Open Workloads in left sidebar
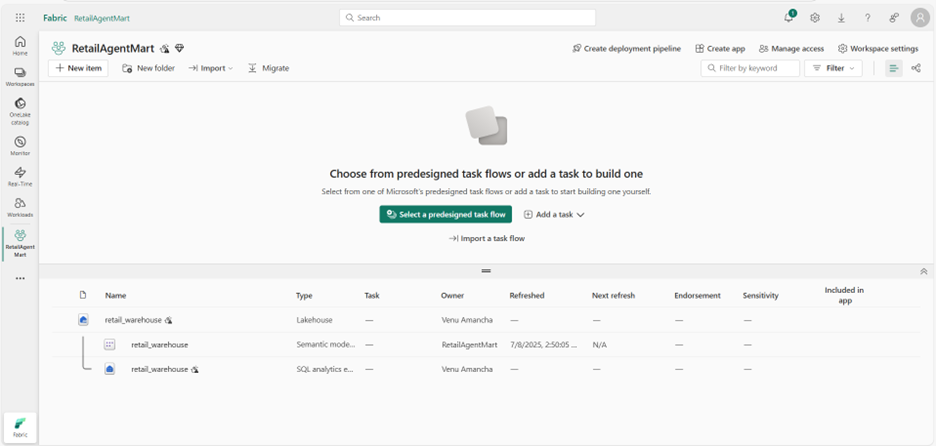Image resolution: width=936 pixels, height=446 pixels. click(20, 207)
